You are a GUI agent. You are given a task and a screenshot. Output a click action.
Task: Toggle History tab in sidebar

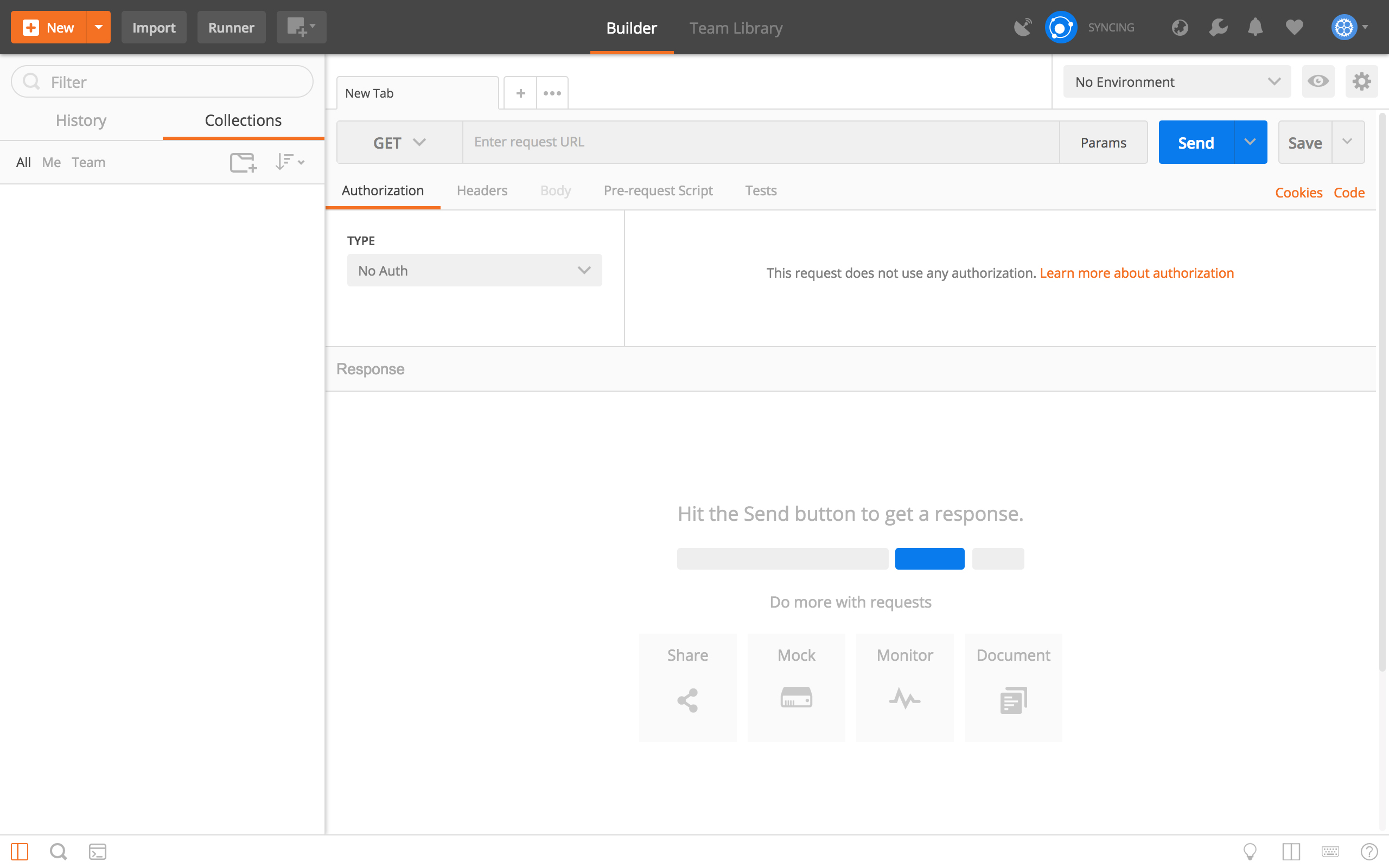pyautogui.click(x=82, y=120)
